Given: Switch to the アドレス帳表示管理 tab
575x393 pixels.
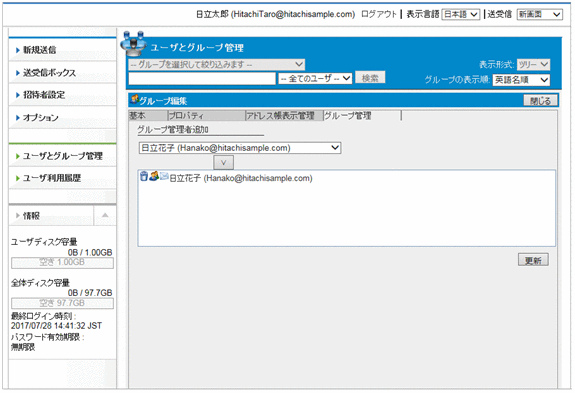Looking at the screenshot, I should [284, 115].
